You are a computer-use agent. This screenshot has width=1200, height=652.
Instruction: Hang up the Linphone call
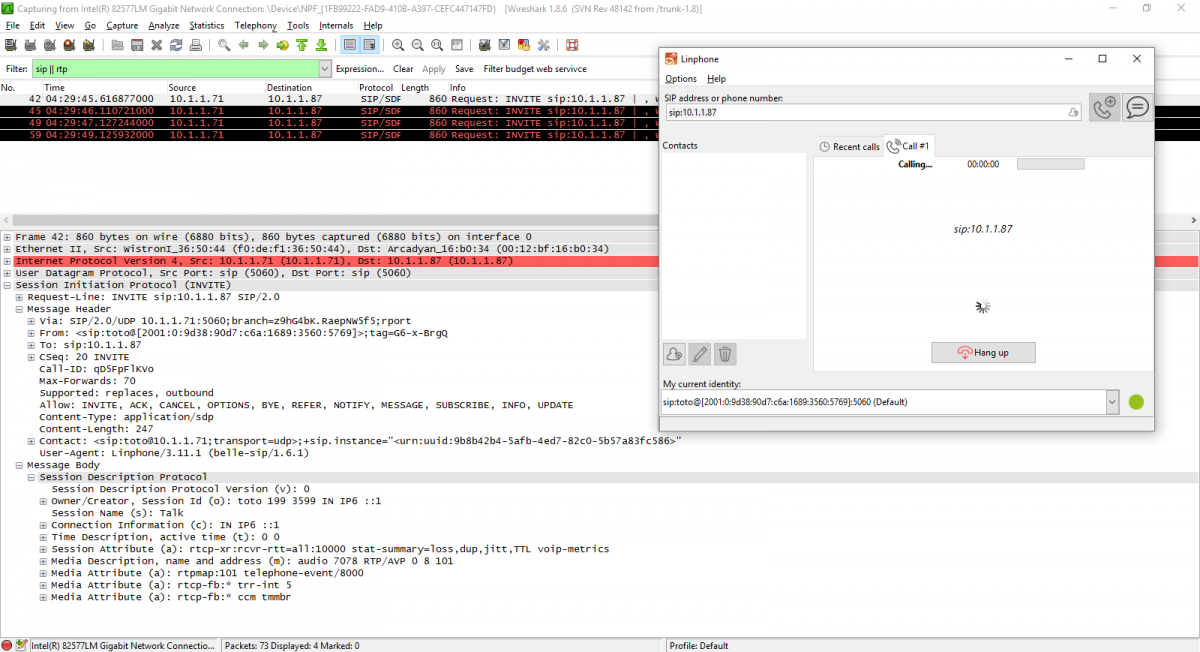click(983, 353)
